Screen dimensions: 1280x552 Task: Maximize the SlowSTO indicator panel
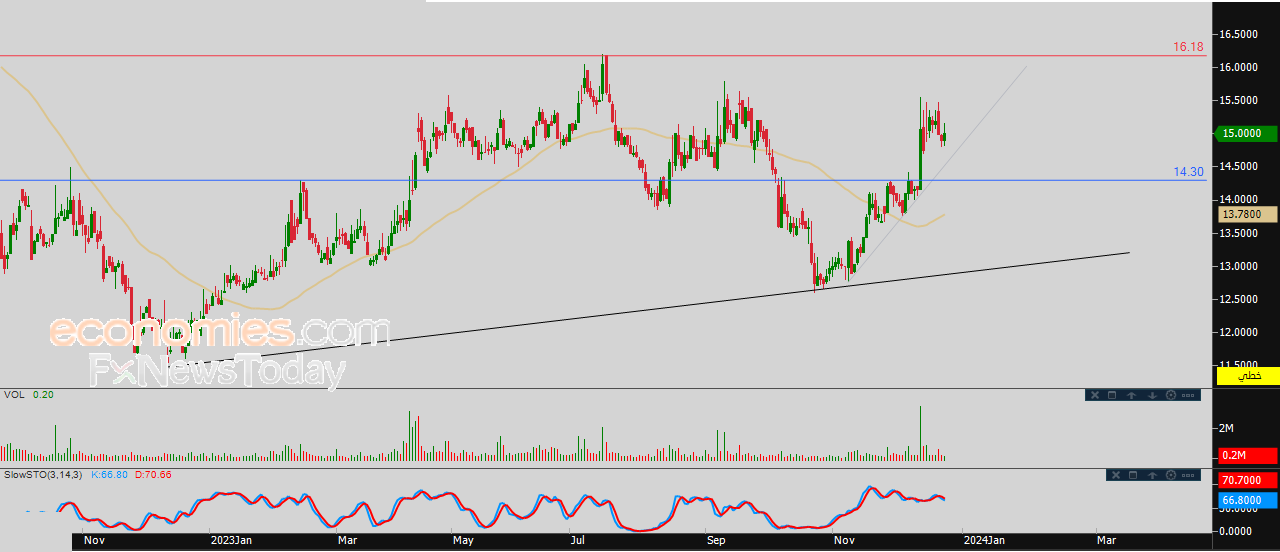point(1134,475)
